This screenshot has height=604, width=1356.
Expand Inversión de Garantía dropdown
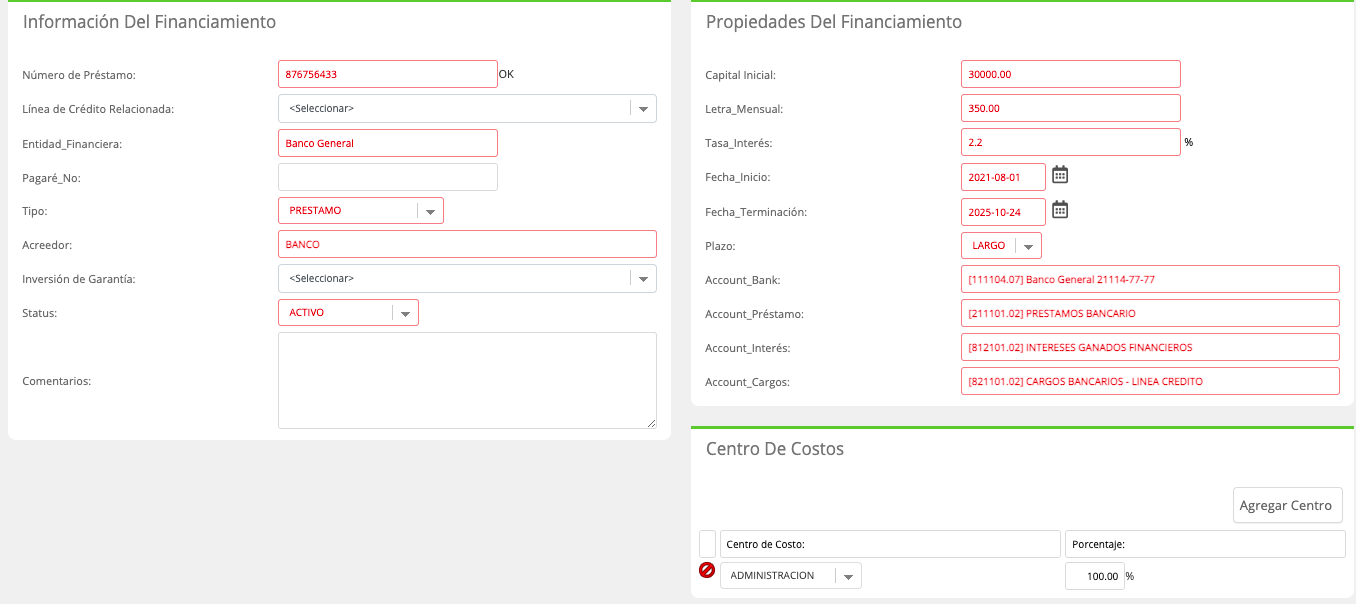tap(467, 278)
